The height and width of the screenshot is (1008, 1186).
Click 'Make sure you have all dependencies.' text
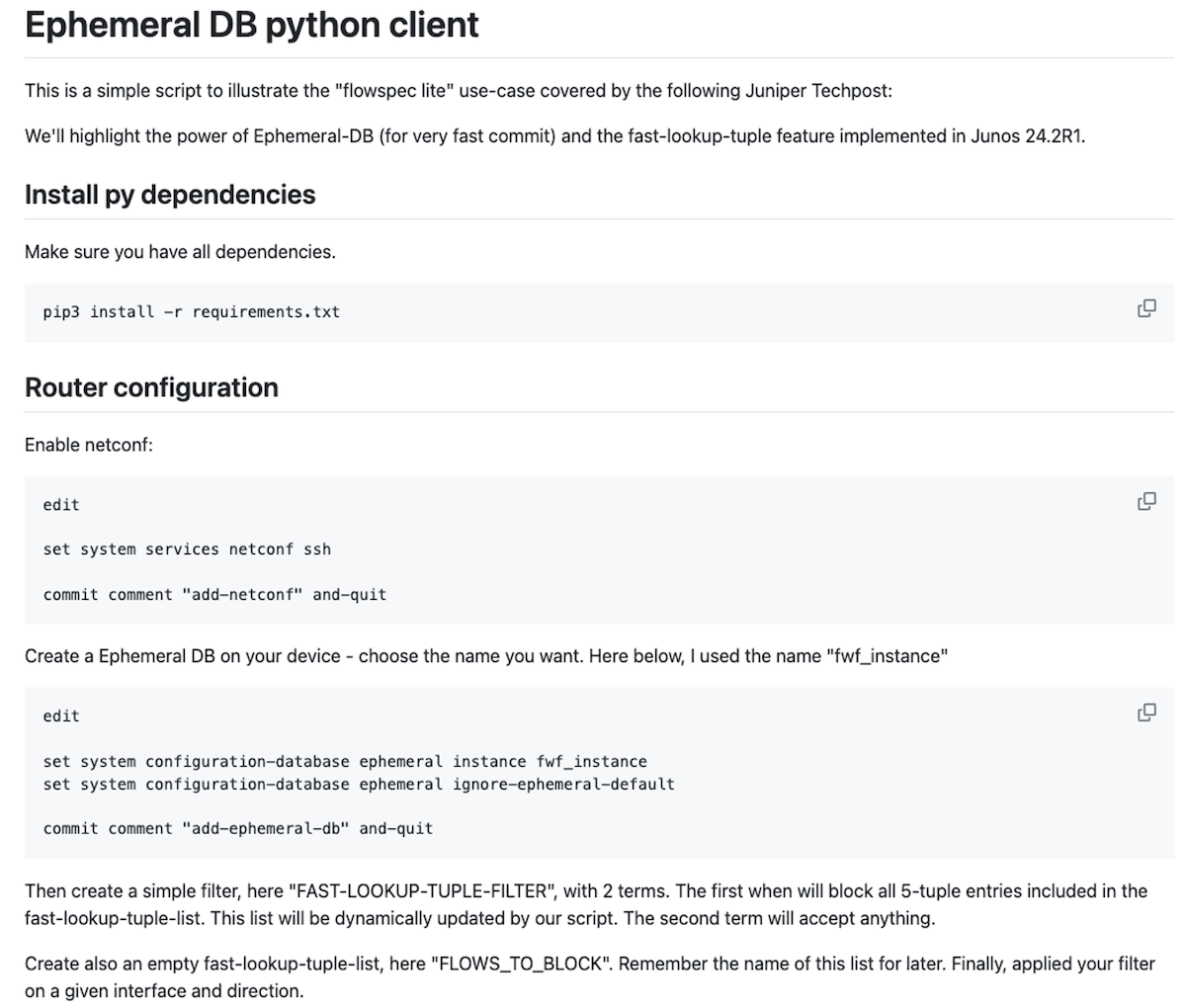(180, 252)
